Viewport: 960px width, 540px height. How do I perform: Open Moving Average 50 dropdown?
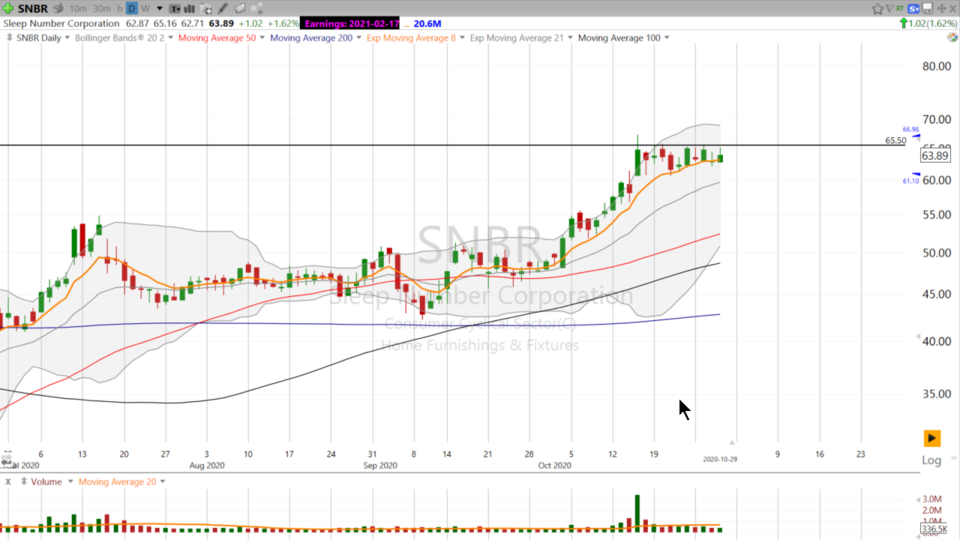pos(262,38)
